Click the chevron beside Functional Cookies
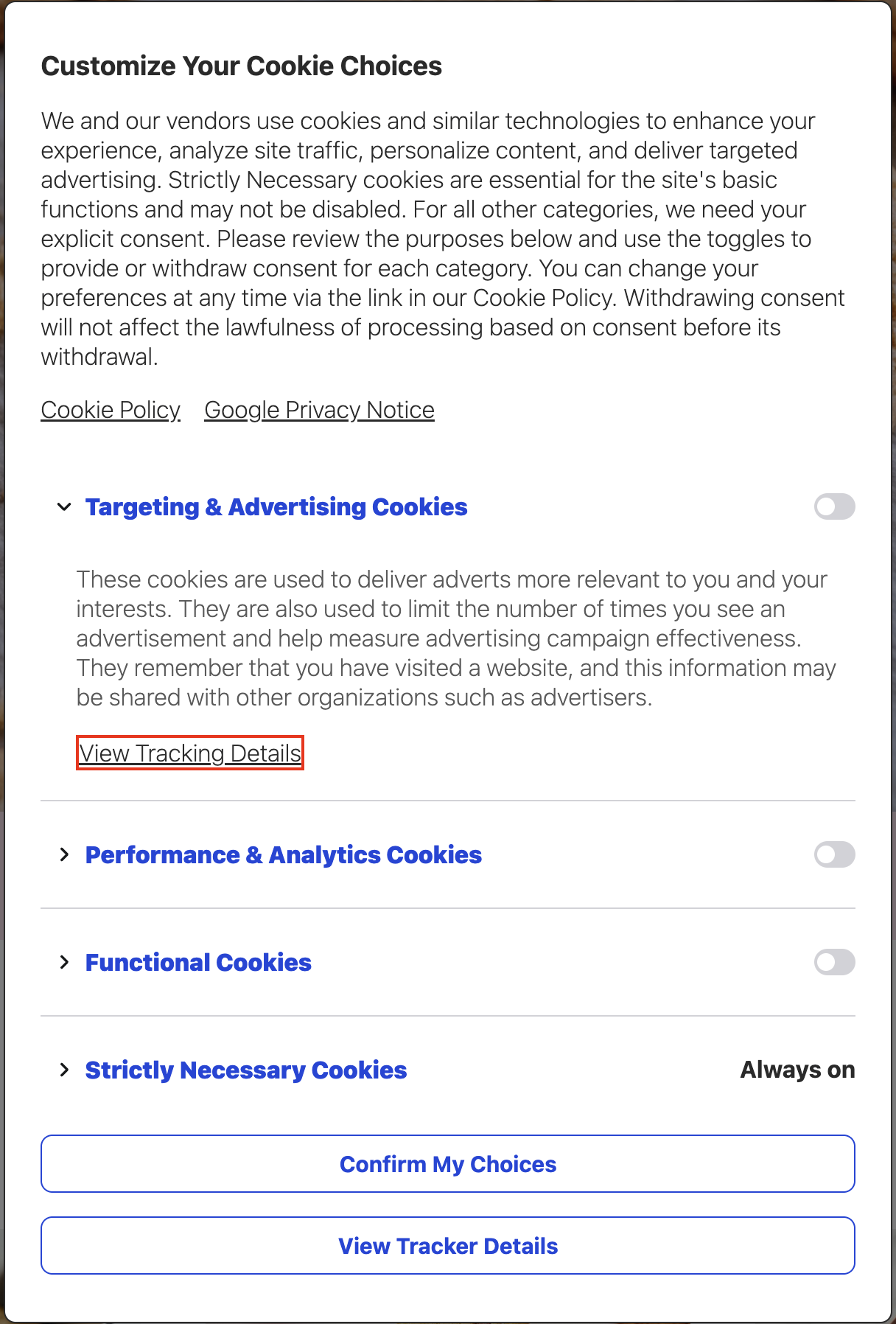The image size is (896, 1324). [x=63, y=962]
